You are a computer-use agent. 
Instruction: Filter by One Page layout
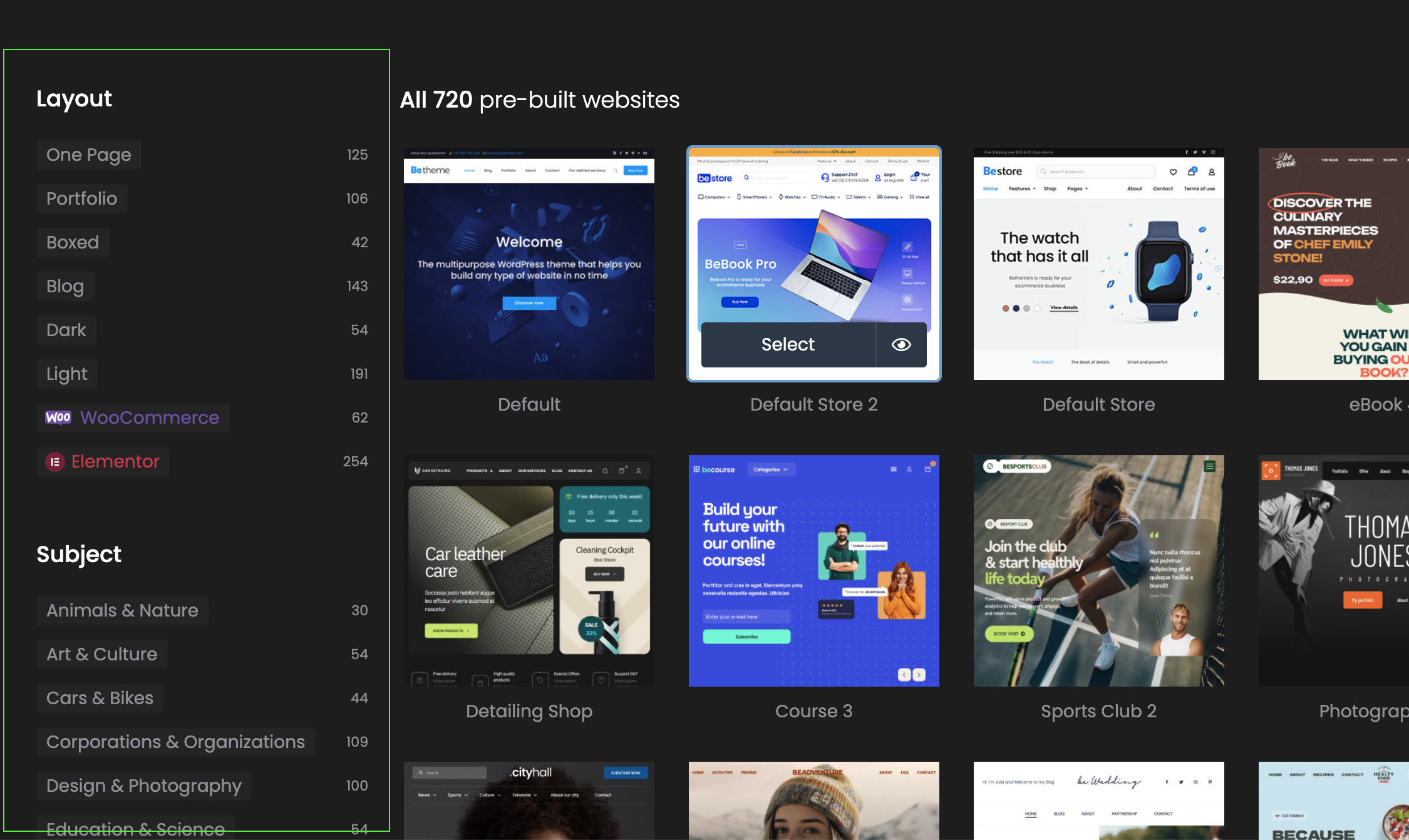point(89,155)
